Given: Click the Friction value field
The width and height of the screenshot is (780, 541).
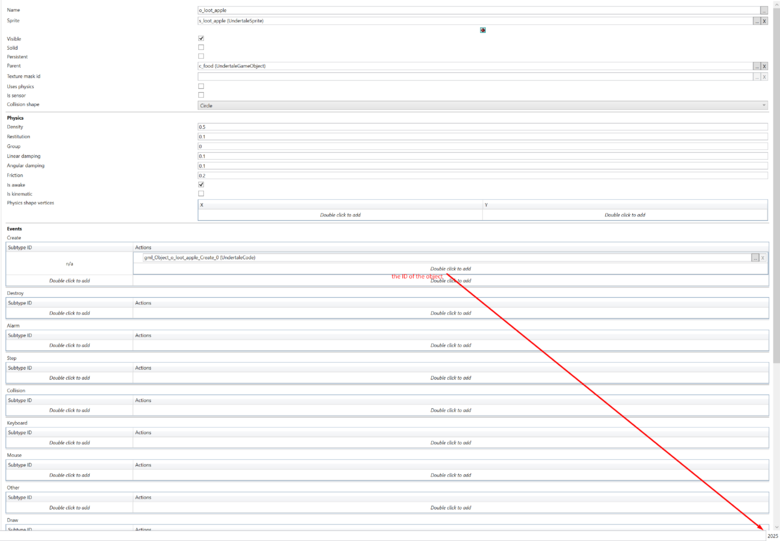Looking at the screenshot, I should click(x=482, y=175).
